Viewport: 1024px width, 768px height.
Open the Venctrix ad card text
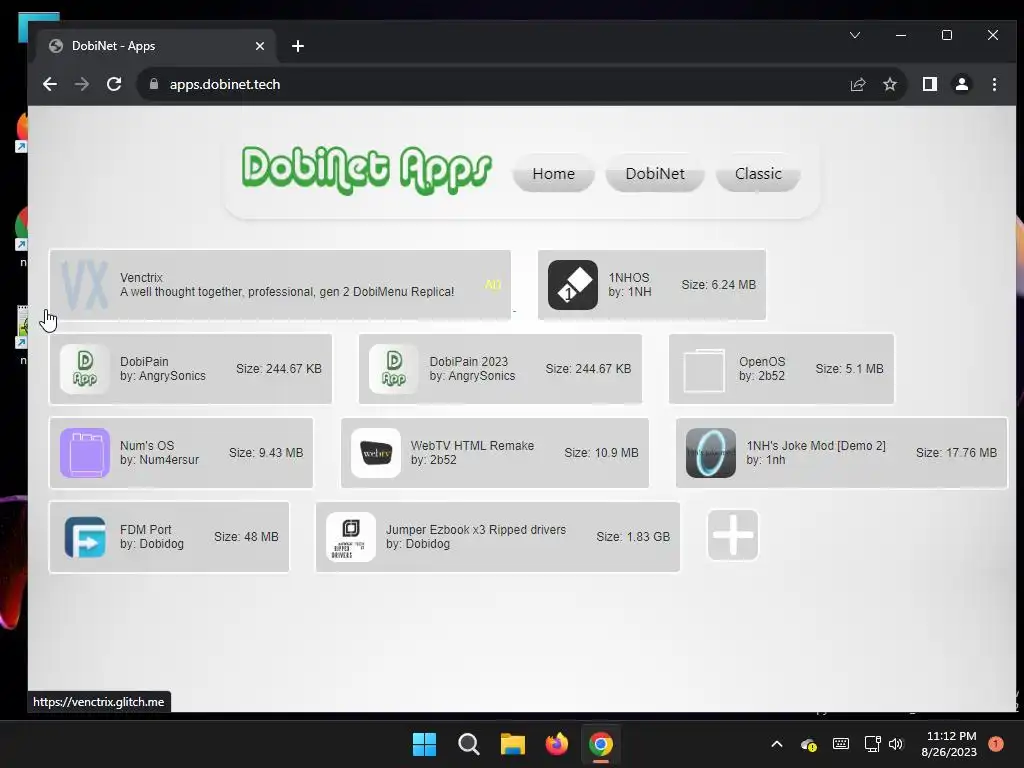[x=287, y=285]
